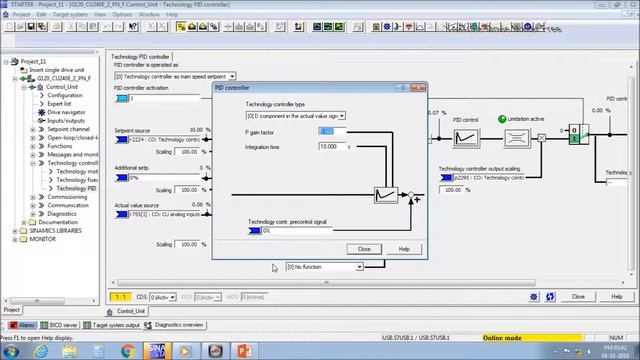Click the Save project toolbar icon
640x360 pixels.
click(x=31, y=27)
